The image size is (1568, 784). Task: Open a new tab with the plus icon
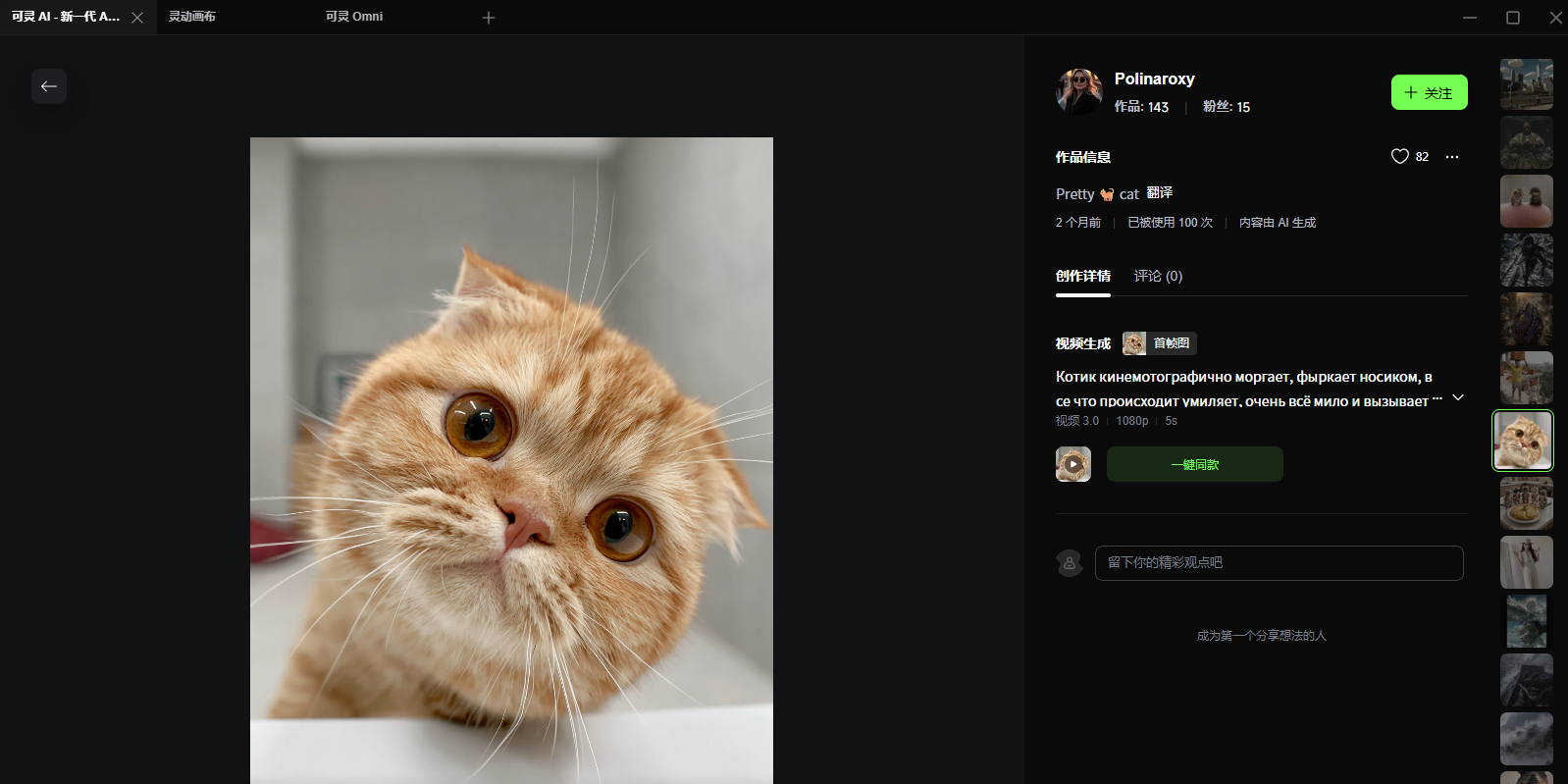click(489, 18)
